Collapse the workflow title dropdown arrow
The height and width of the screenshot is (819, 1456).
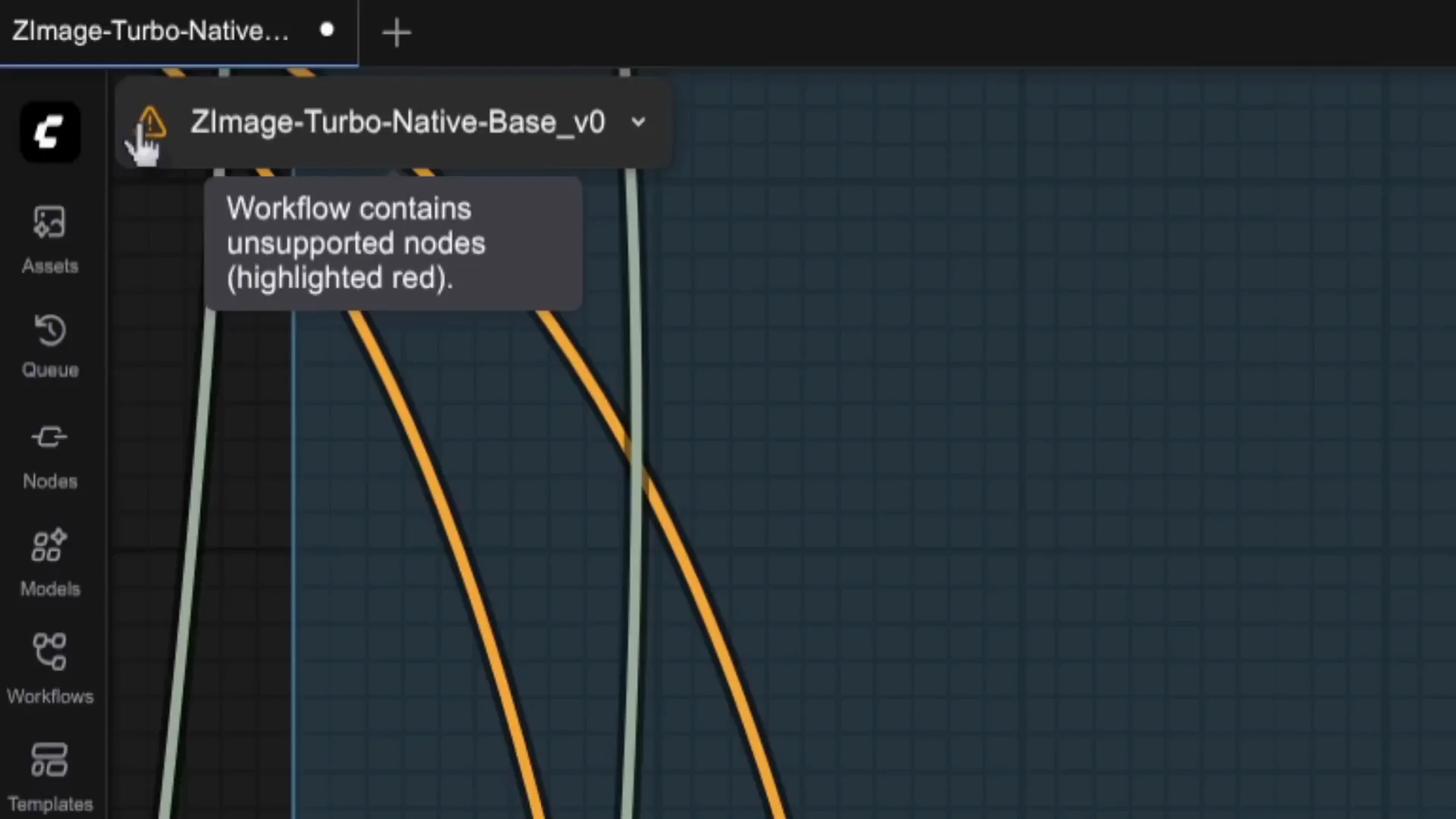[637, 122]
